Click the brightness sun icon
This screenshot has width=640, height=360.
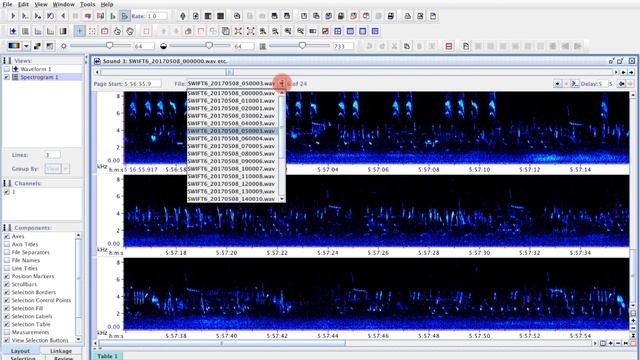point(63,46)
